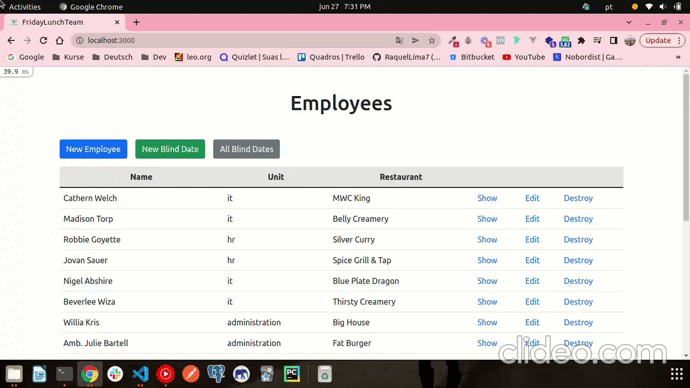Expand hidden bookmarks chevron
This screenshot has height=388, width=690.
click(678, 57)
